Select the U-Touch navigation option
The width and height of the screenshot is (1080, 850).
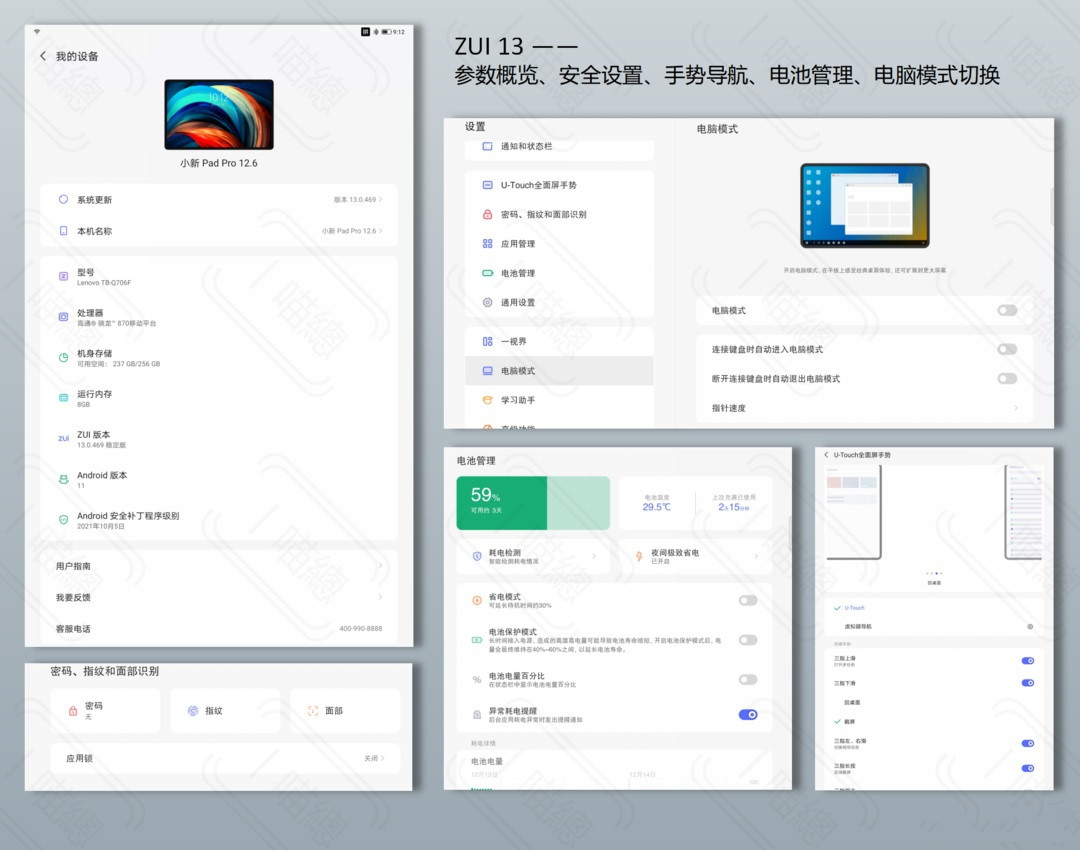(x=854, y=608)
